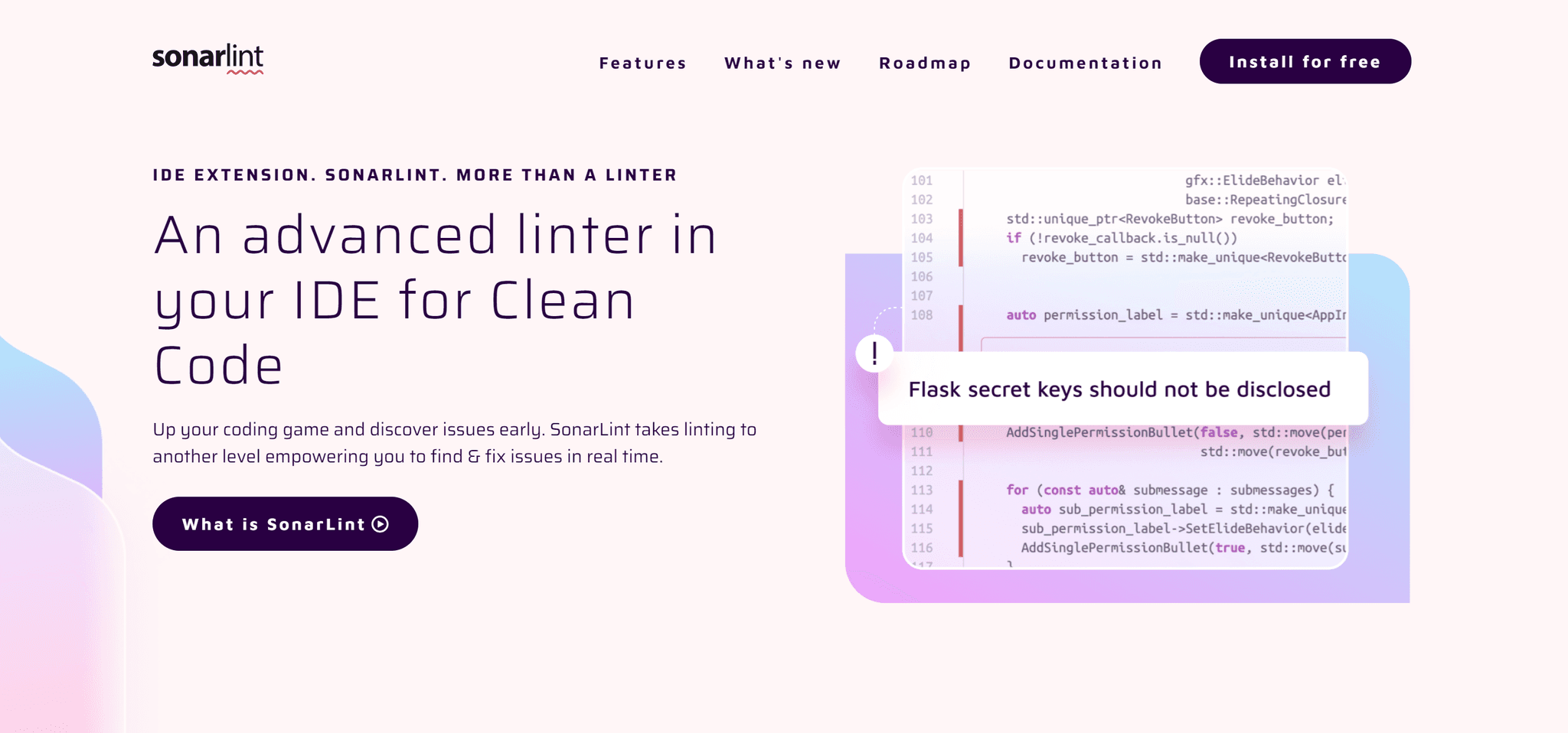Viewport: 1568px width, 733px height.
Task: Go to the Roadmap page
Action: tap(925, 63)
